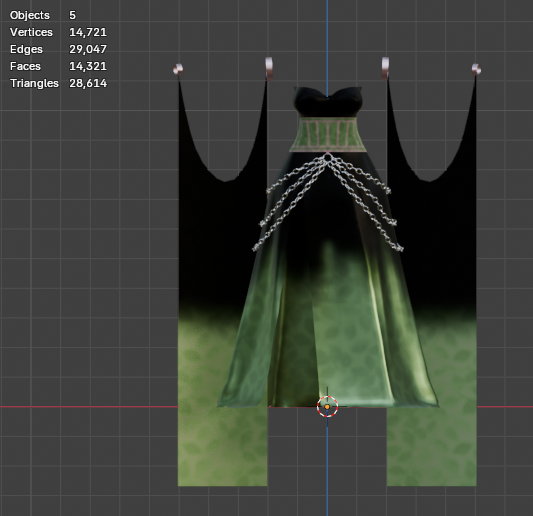Select the green corset waistband
Image resolution: width=533 pixels, height=516 pixels.
click(x=328, y=135)
